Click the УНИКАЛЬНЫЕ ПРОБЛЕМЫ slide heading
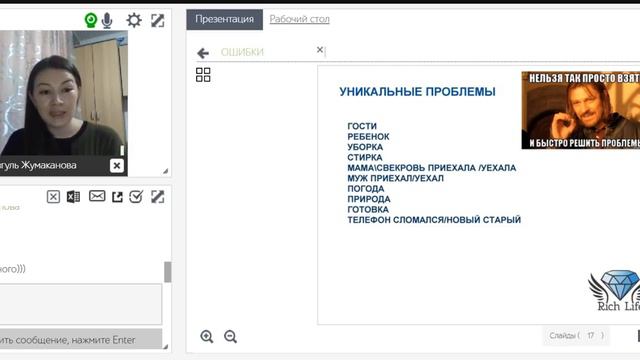The image size is (640, 360). tap(417, 92)
